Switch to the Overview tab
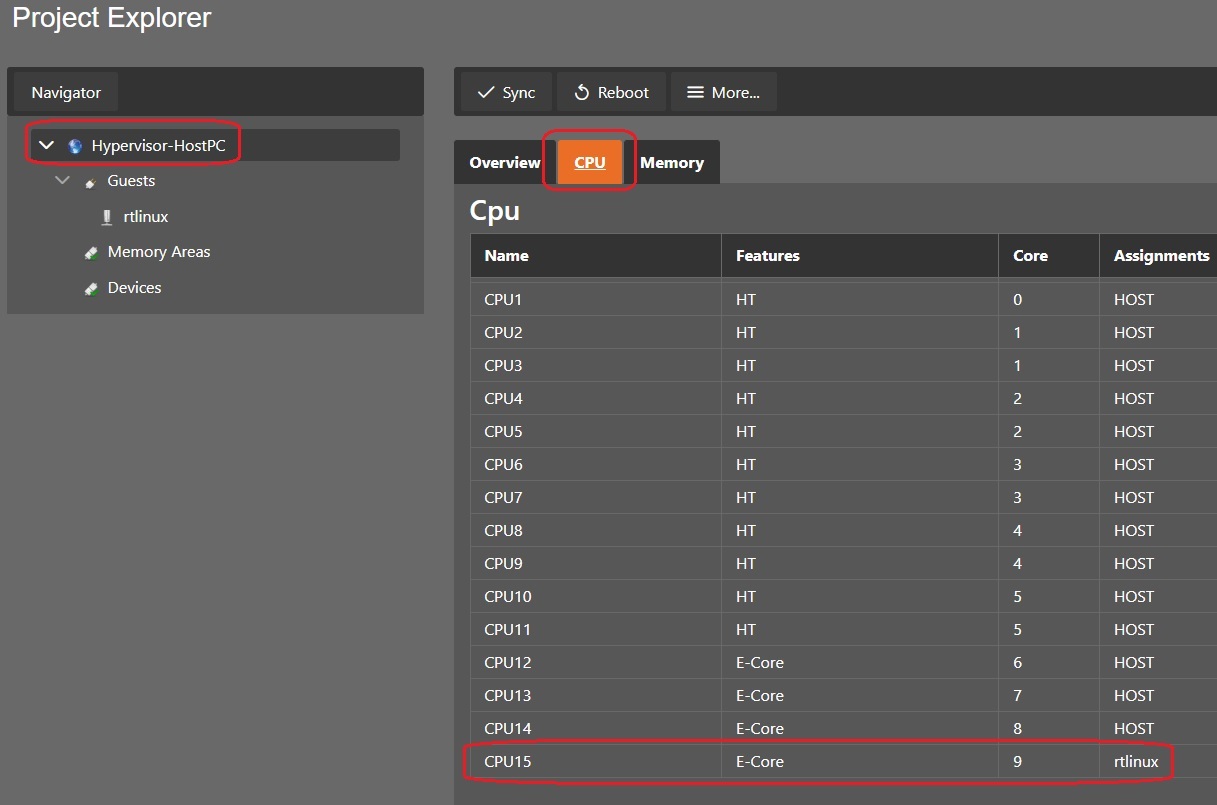Image resolution: width=1217 pixels, height=805 pixels. coord(504,163)
